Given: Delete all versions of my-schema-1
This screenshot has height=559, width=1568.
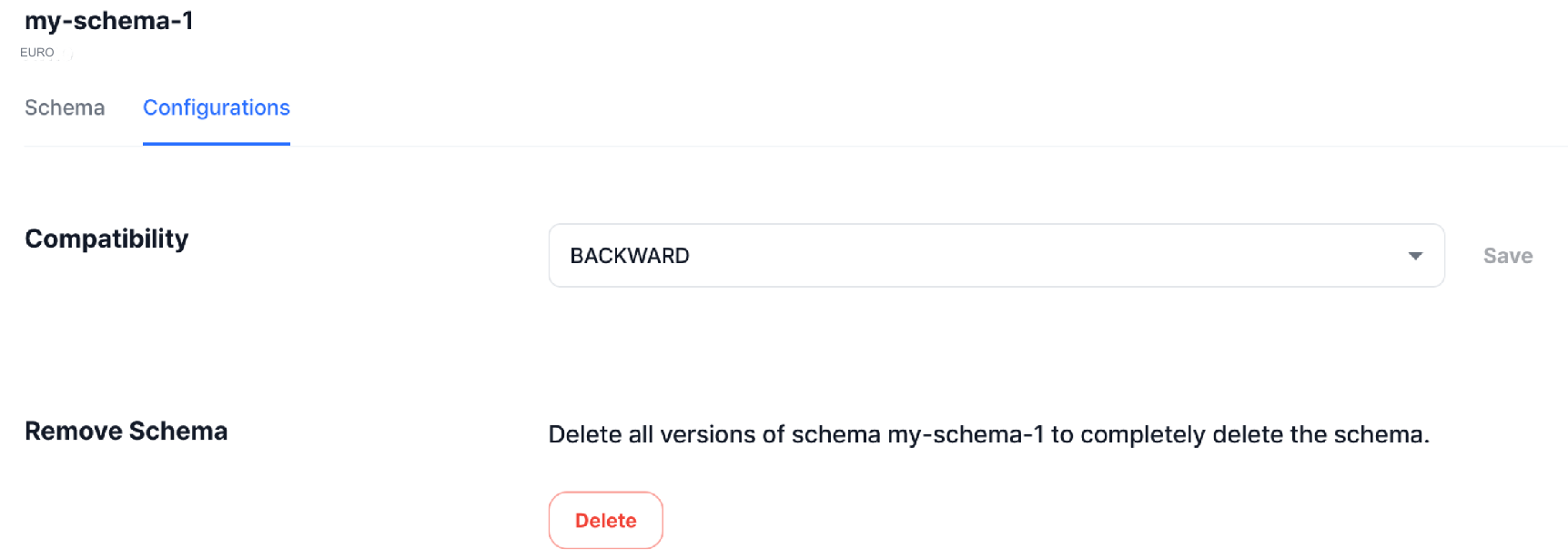Looking at the screenshot, I should [x=605, y=520].
